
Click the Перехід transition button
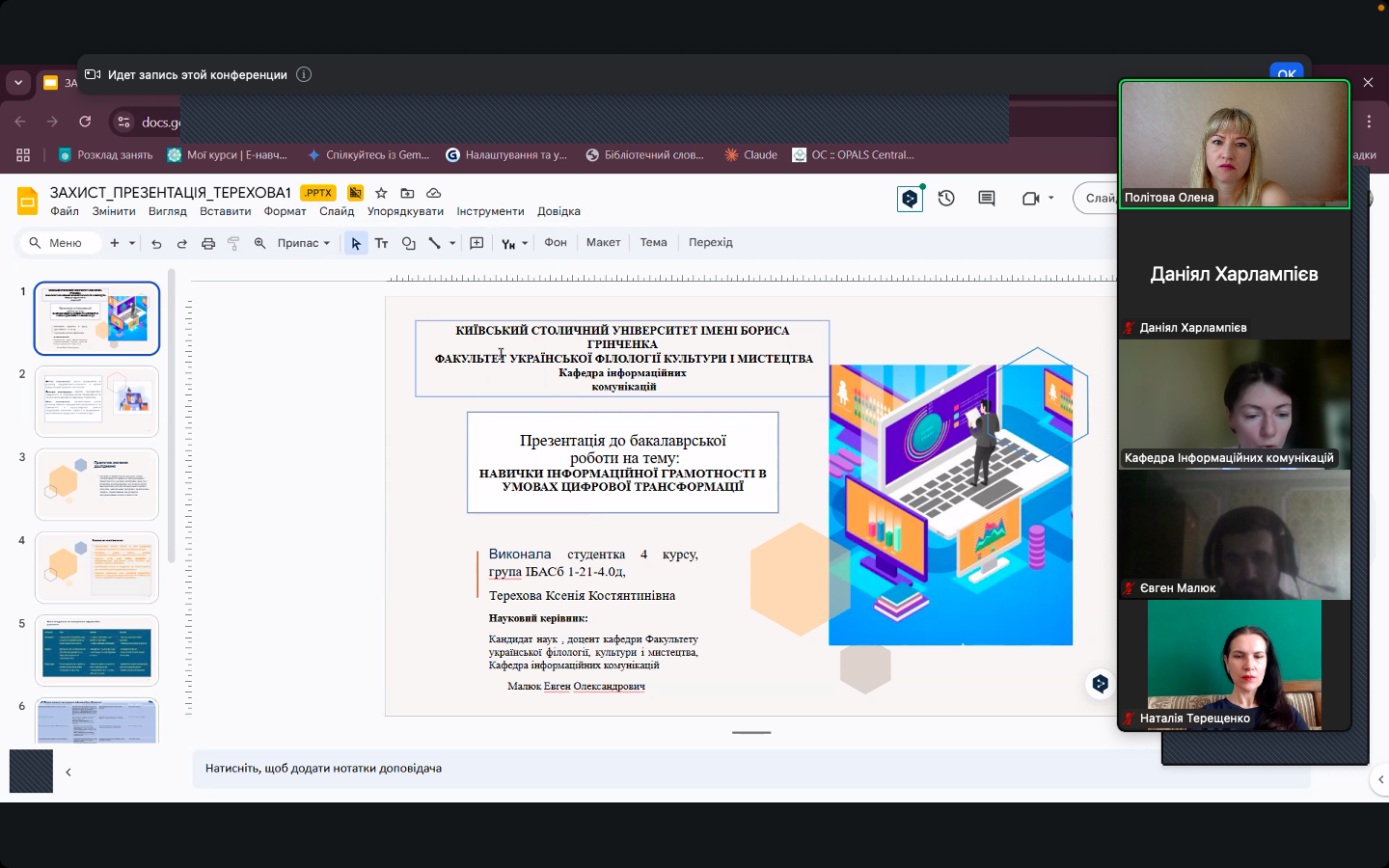[x=710, y=243]
